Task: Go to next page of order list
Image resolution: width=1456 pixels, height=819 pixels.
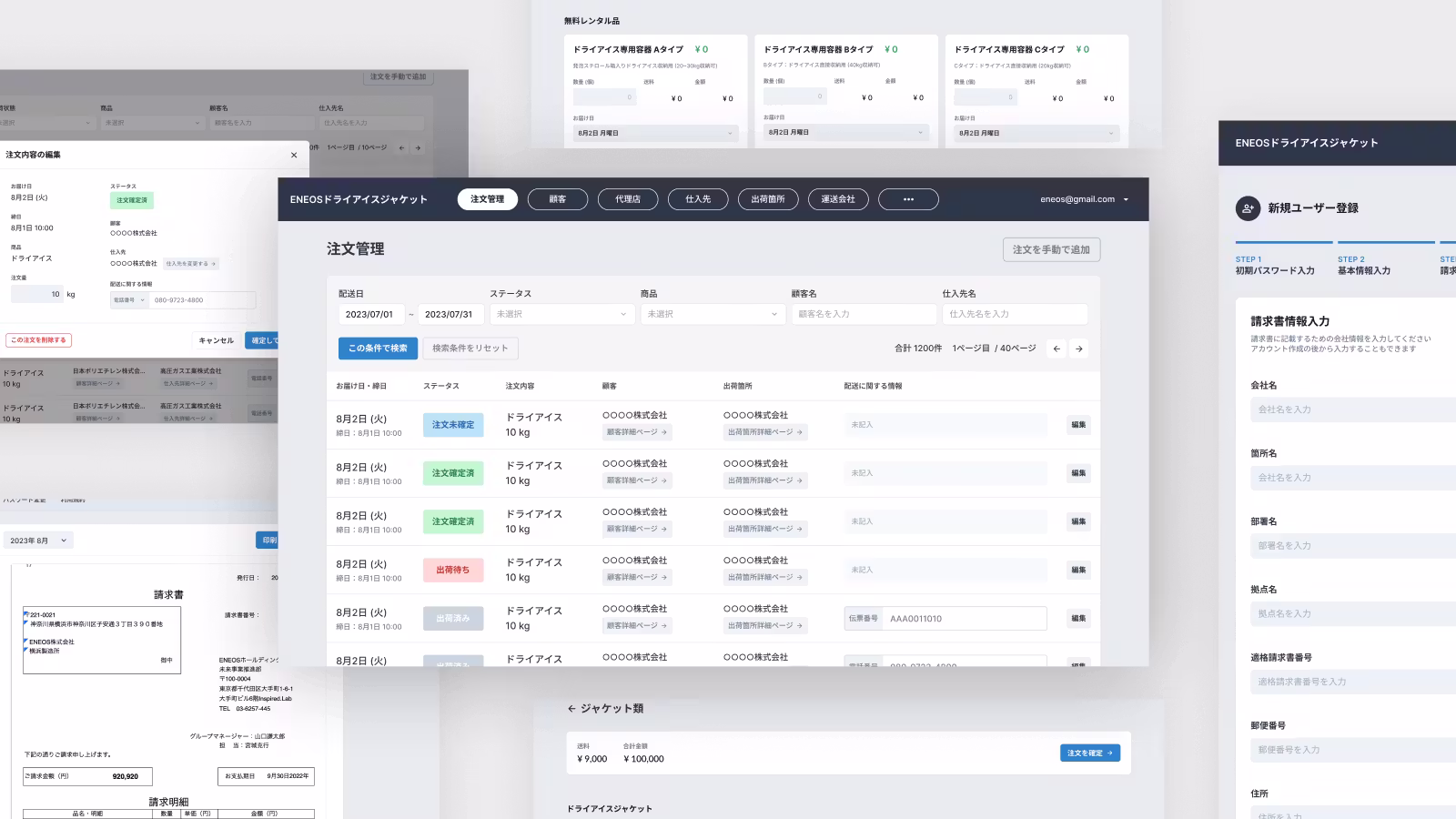Action: click(1078, 349)
